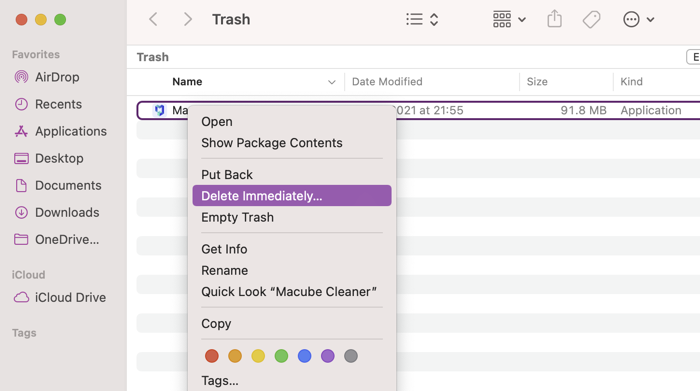The image size is (700, 391).
Task: Toggle the Name sort order chevron
Action: [331, 82]
